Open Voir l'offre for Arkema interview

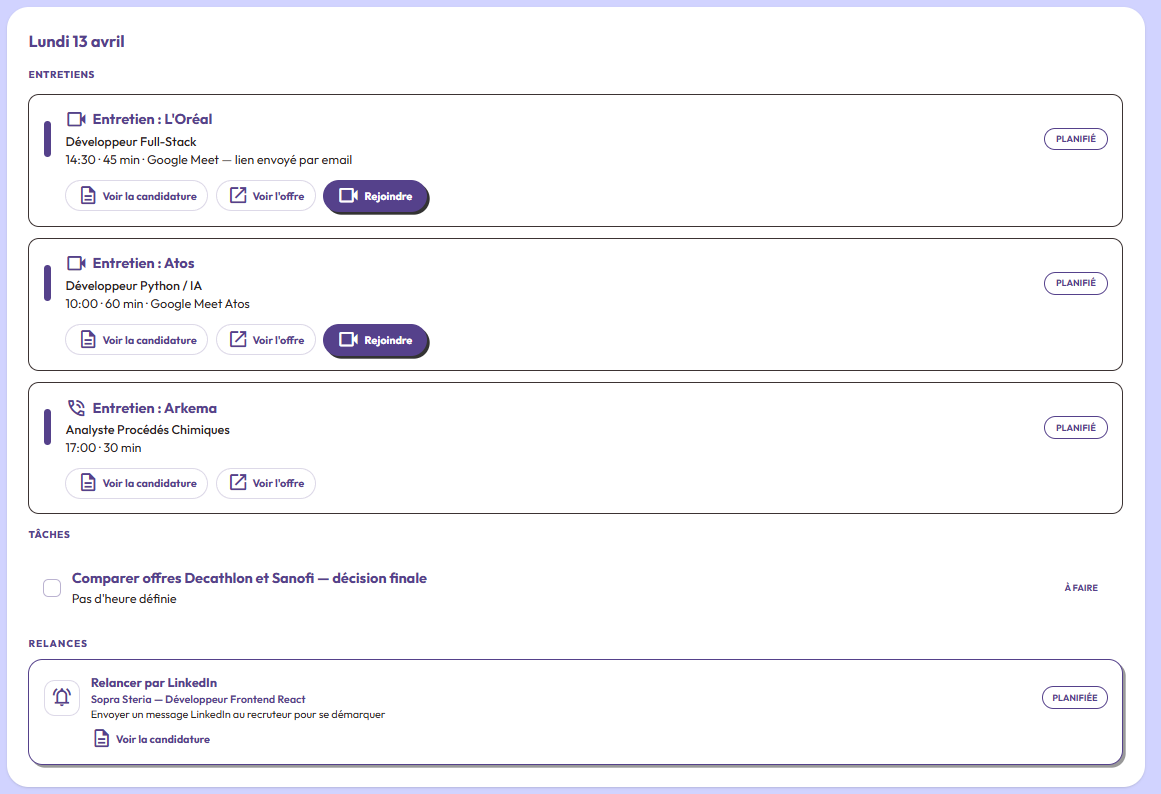pos(266,483)
